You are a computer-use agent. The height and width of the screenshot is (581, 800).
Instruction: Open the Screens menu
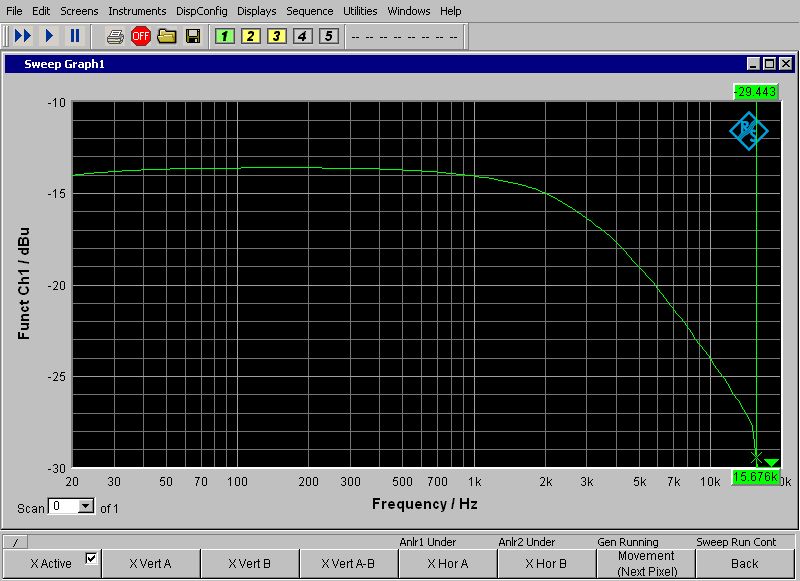(79, 11)
